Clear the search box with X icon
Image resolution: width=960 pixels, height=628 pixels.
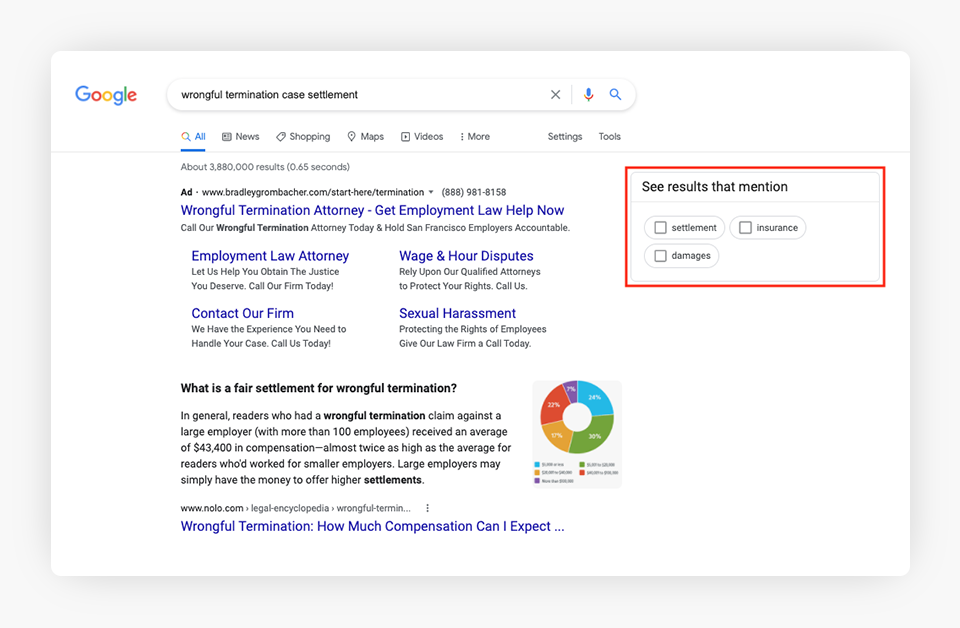pyautogui.click(x=556, y=95)
